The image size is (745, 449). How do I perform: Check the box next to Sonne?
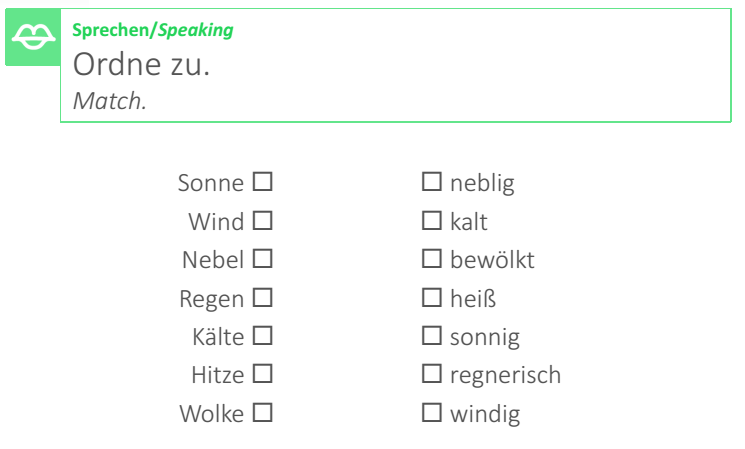tap(263, 184)
